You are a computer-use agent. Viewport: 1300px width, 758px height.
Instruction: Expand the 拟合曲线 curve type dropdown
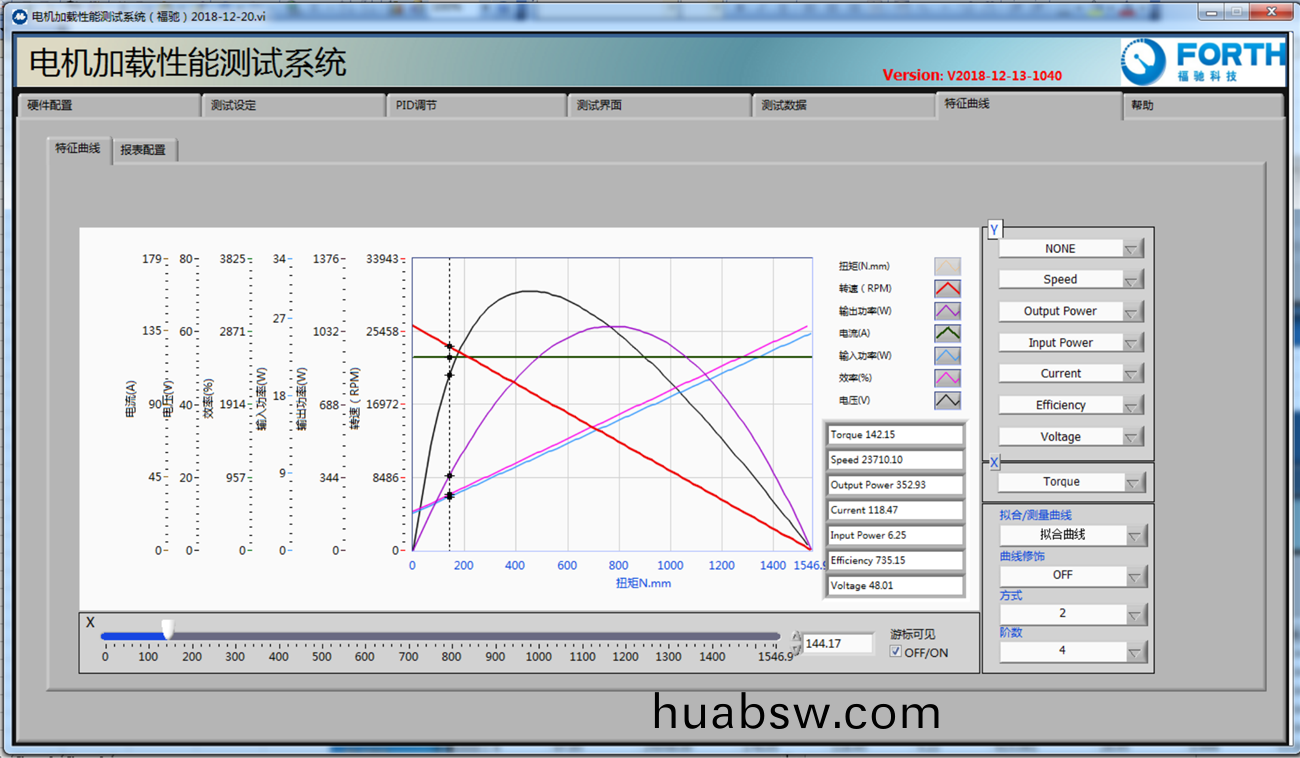pos(1135,536)
